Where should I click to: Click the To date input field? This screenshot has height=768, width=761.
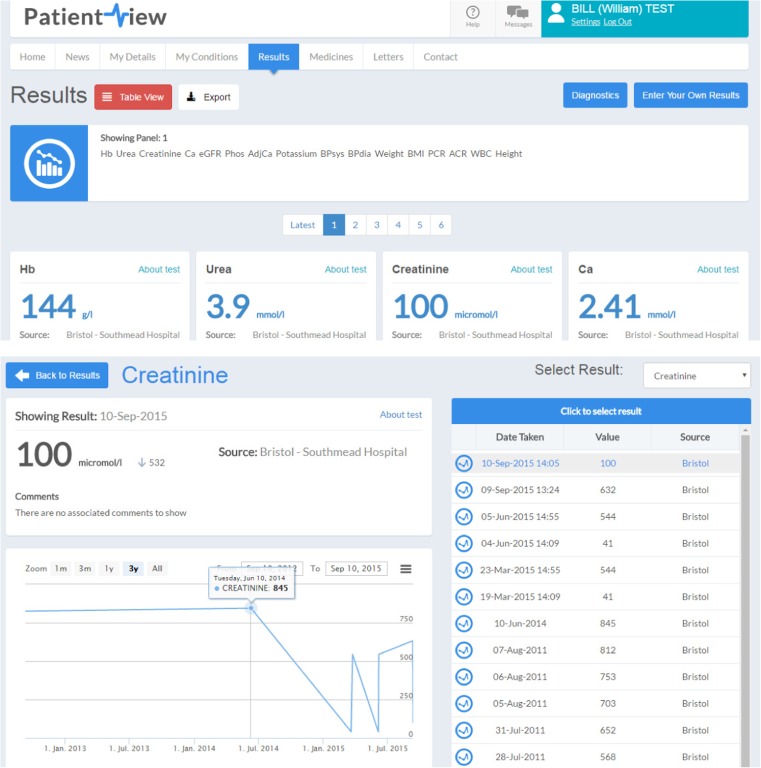pyautogui.click(x=356, y=569)
